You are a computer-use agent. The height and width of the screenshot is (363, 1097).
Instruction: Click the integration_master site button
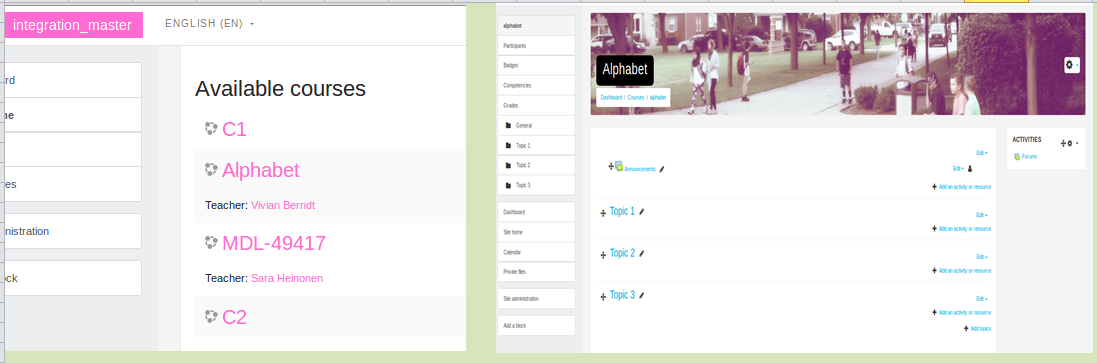click(73, 26)
